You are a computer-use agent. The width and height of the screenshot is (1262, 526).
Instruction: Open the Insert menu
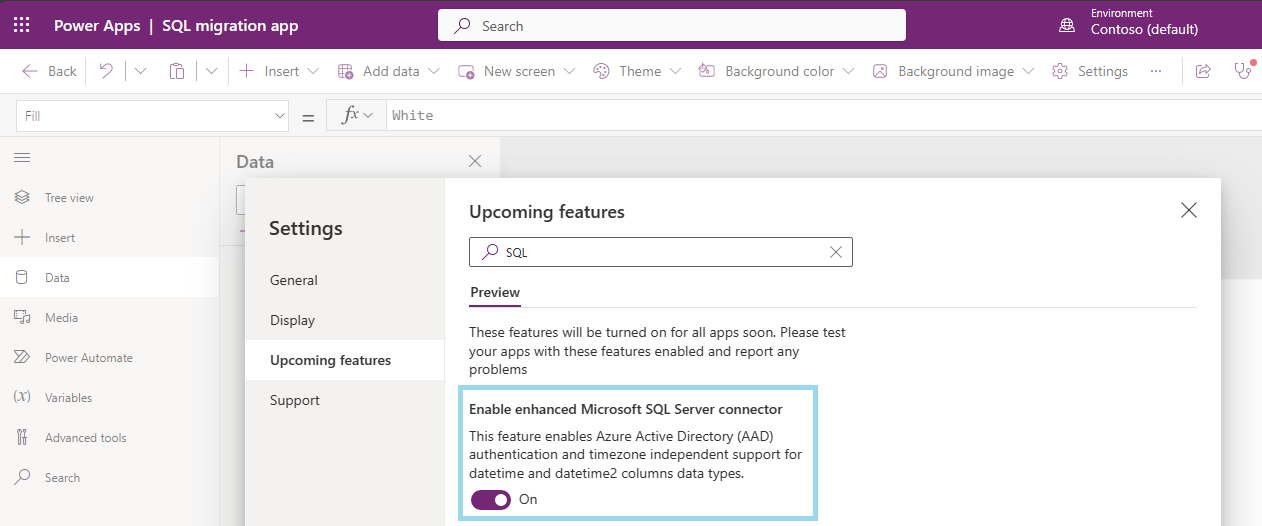(x=279, y=71)
